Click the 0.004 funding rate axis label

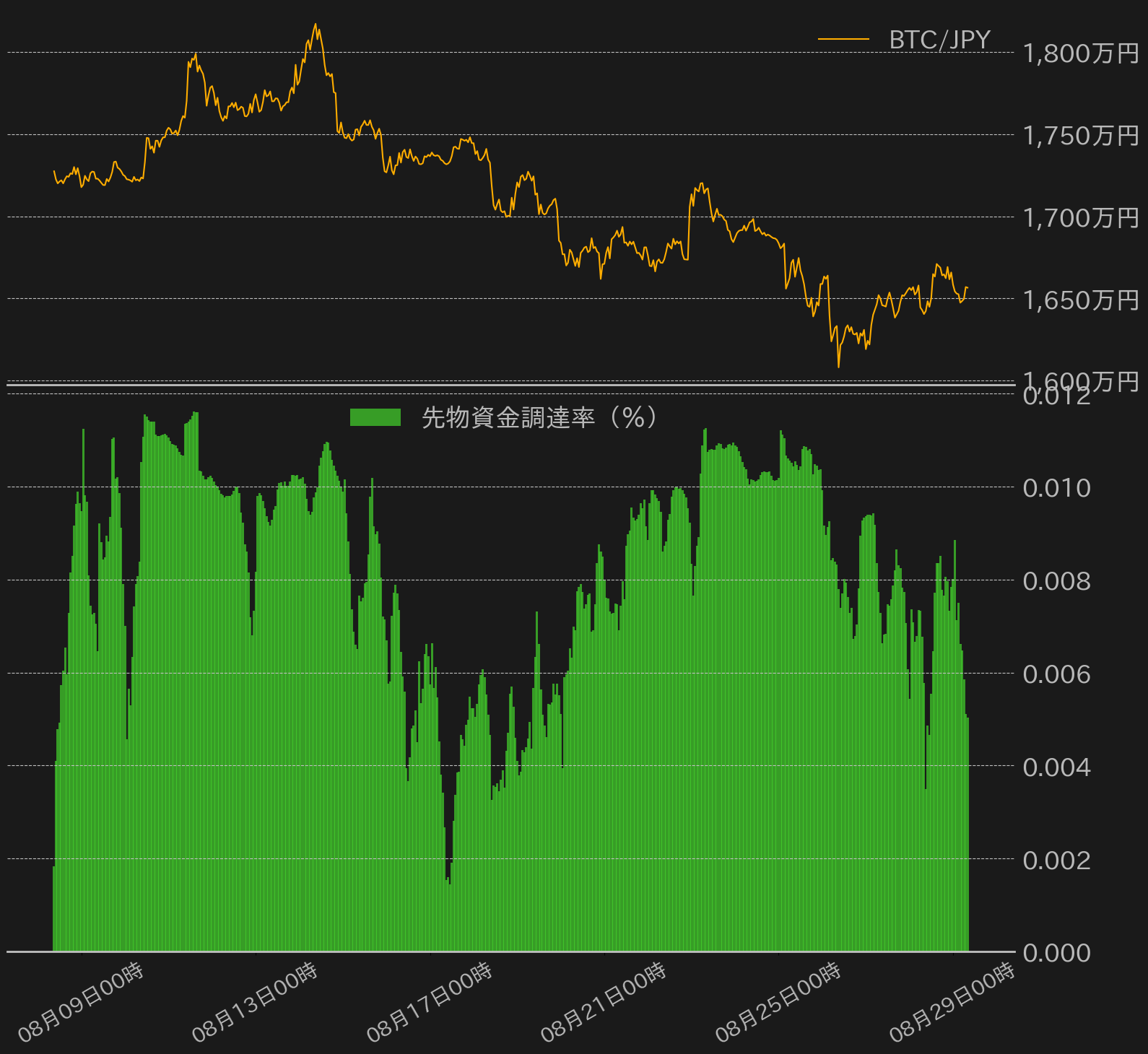tap(1057, 767)
